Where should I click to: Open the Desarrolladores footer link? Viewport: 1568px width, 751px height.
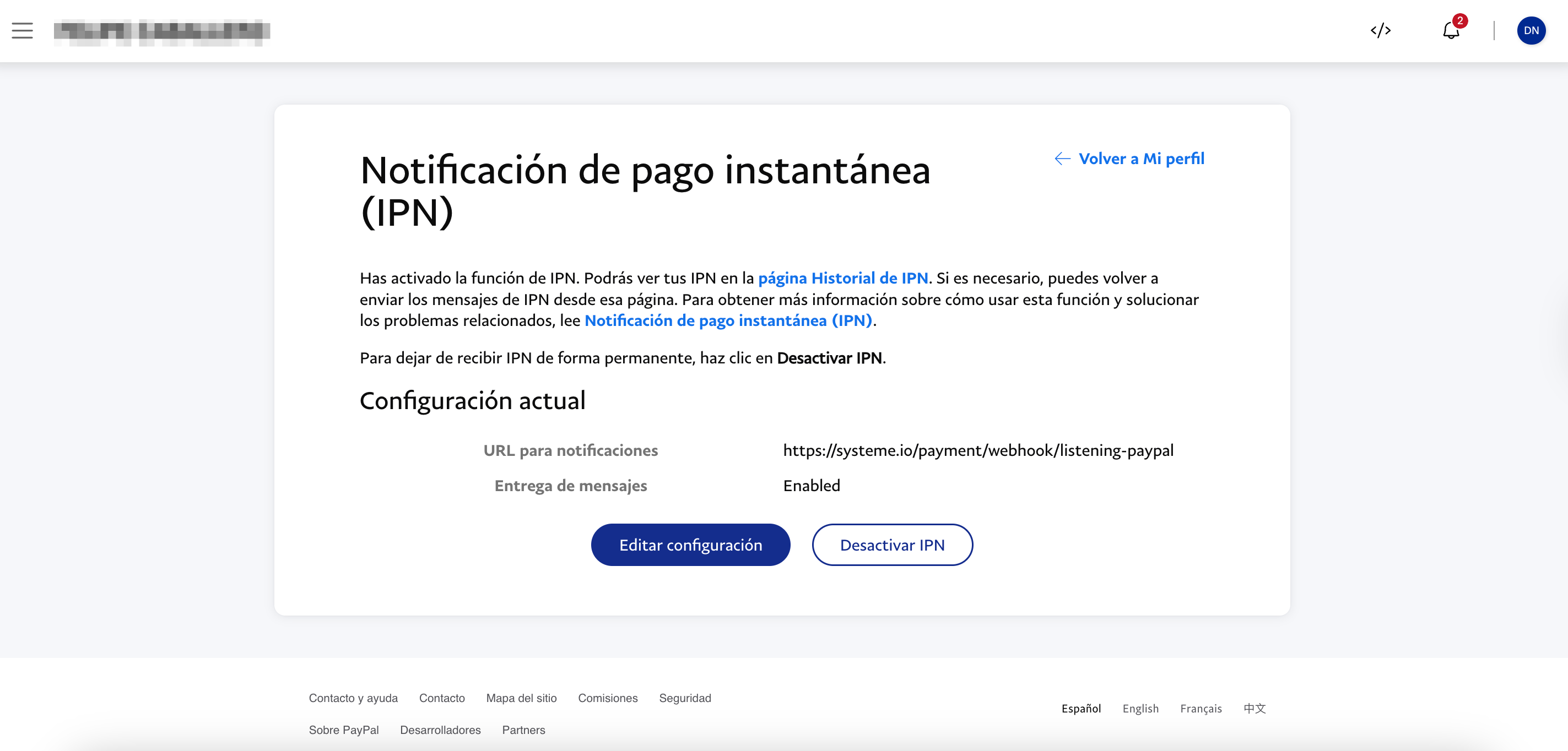point(440,730)
